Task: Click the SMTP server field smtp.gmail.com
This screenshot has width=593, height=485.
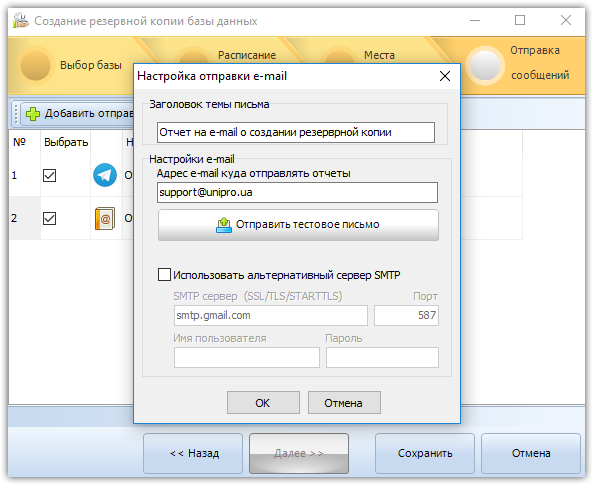Action: (x=271, y=316)
